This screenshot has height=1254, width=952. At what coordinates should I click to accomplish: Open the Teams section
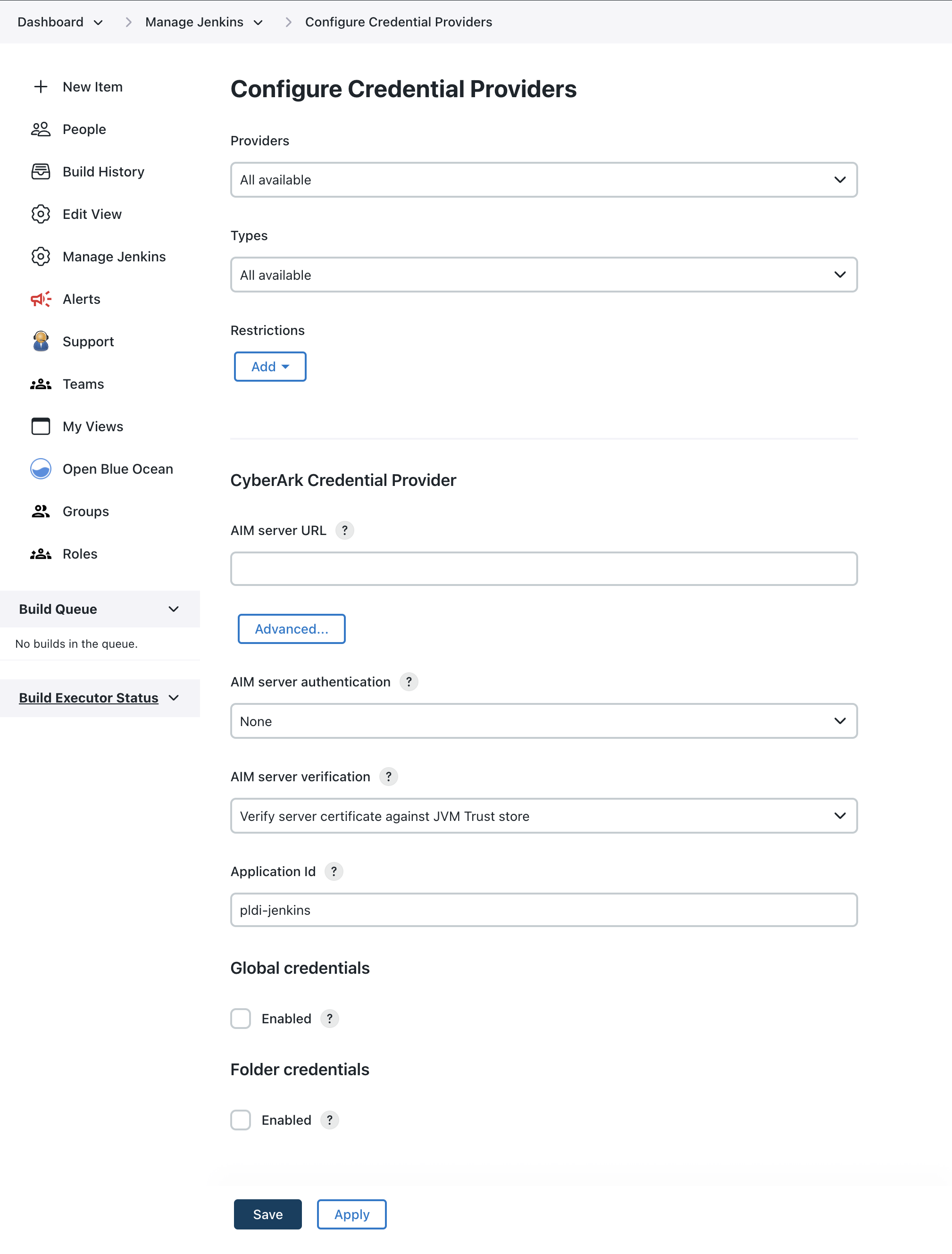83,384
